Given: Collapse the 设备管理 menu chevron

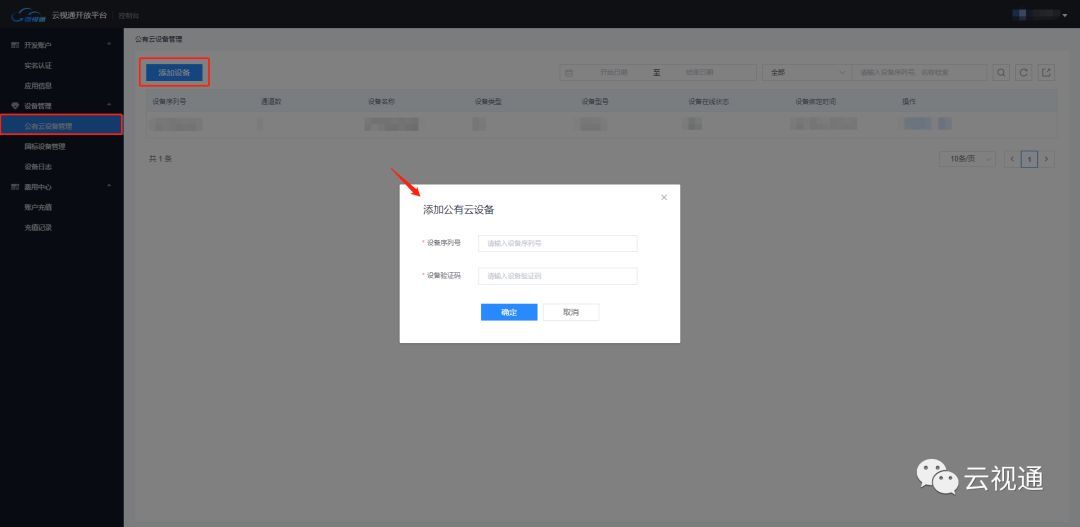Looking at the screenshot, I should pyautogui.click(x=109, y=105).
